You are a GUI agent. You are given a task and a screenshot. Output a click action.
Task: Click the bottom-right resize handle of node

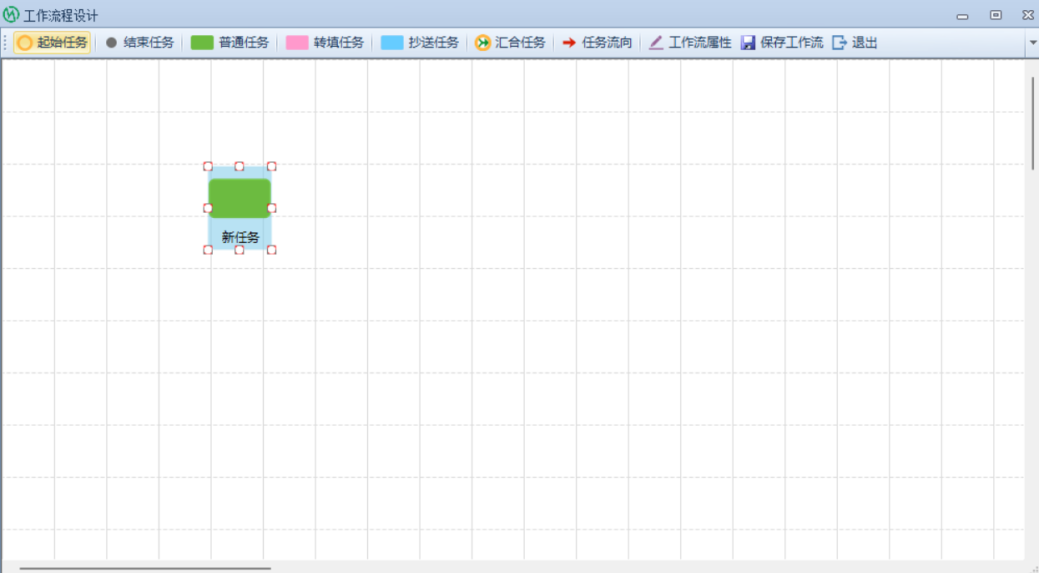271,250
